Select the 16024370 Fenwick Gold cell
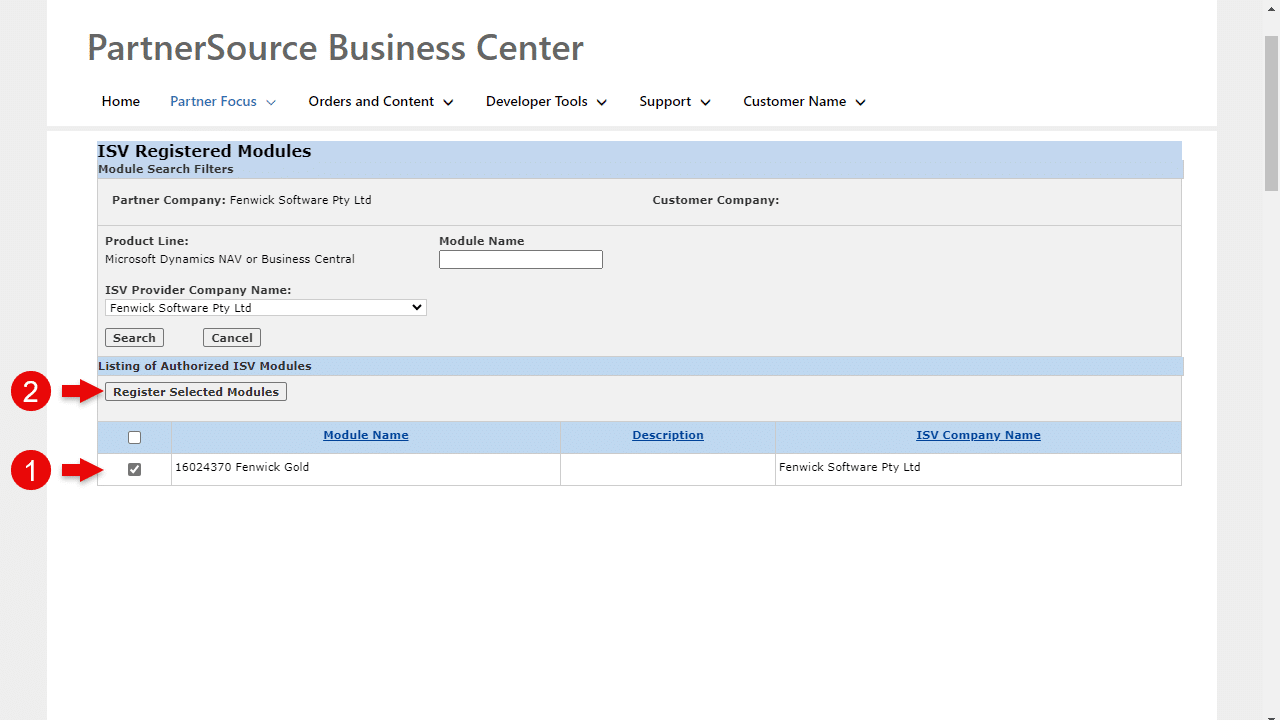This screenshot has width=1280, height=720. click(366, 469)
